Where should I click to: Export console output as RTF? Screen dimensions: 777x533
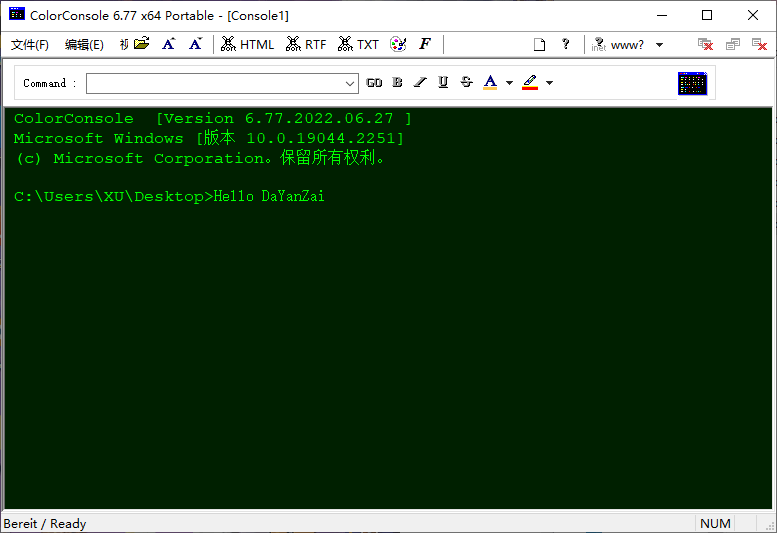[x=306, y=45]
